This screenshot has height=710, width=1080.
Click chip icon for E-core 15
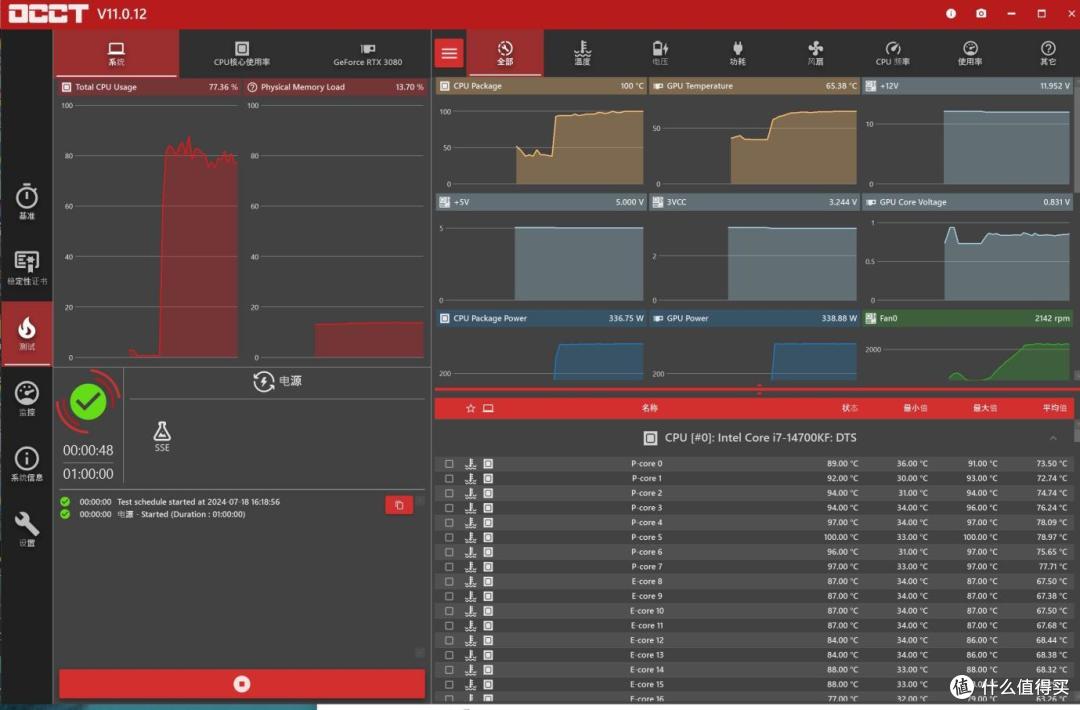[x=488, y=685]
